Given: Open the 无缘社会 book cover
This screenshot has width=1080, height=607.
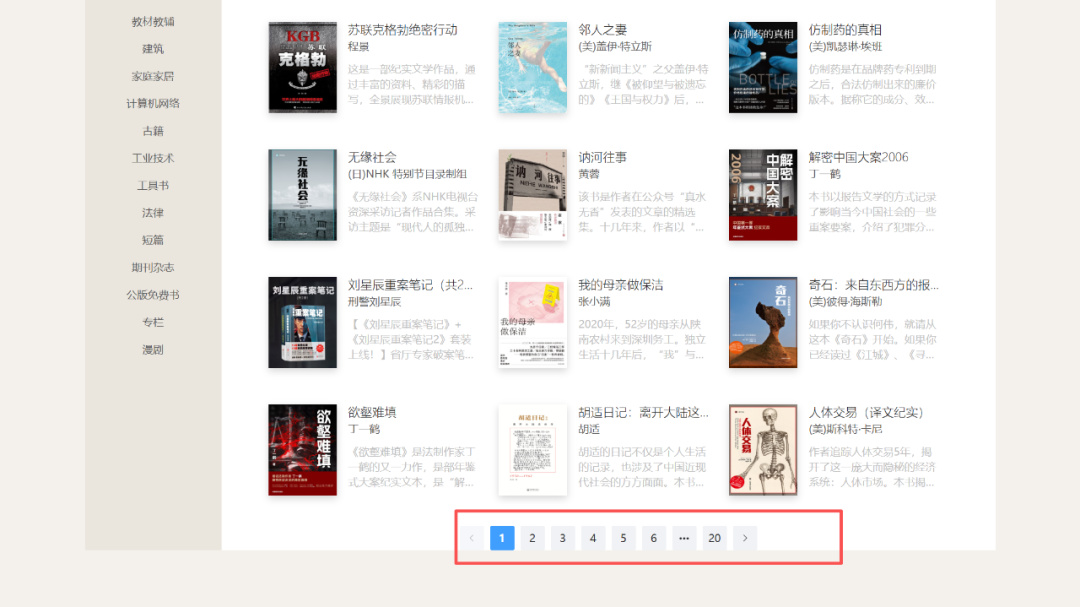Looking at the screenshot, I should pyautogui.click(x=302, y=195).
